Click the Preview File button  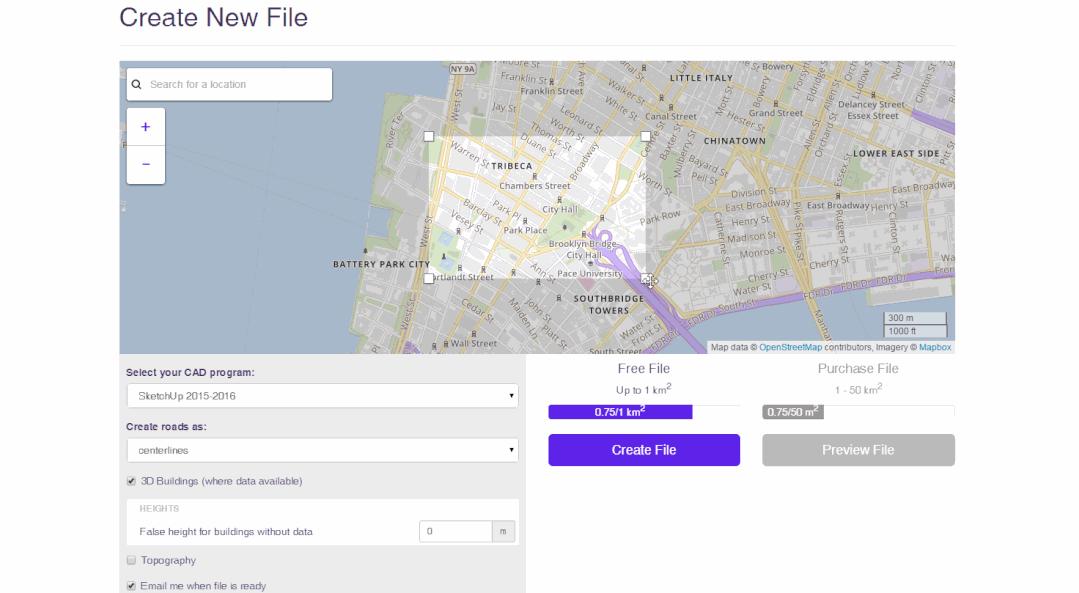click(858, 450)
